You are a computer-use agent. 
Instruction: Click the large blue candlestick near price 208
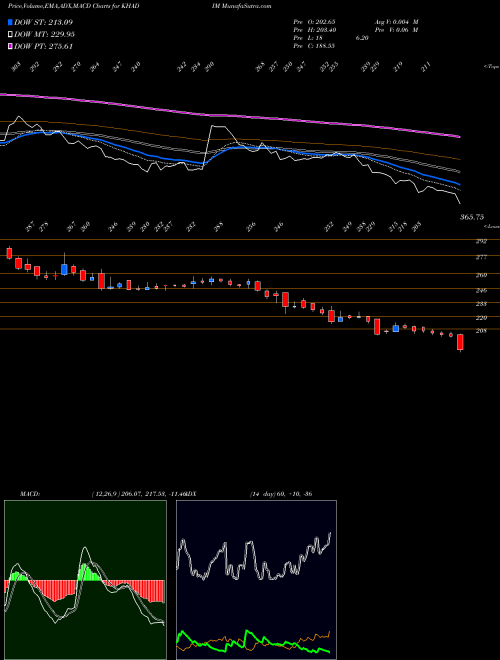[x=396, y=328]
